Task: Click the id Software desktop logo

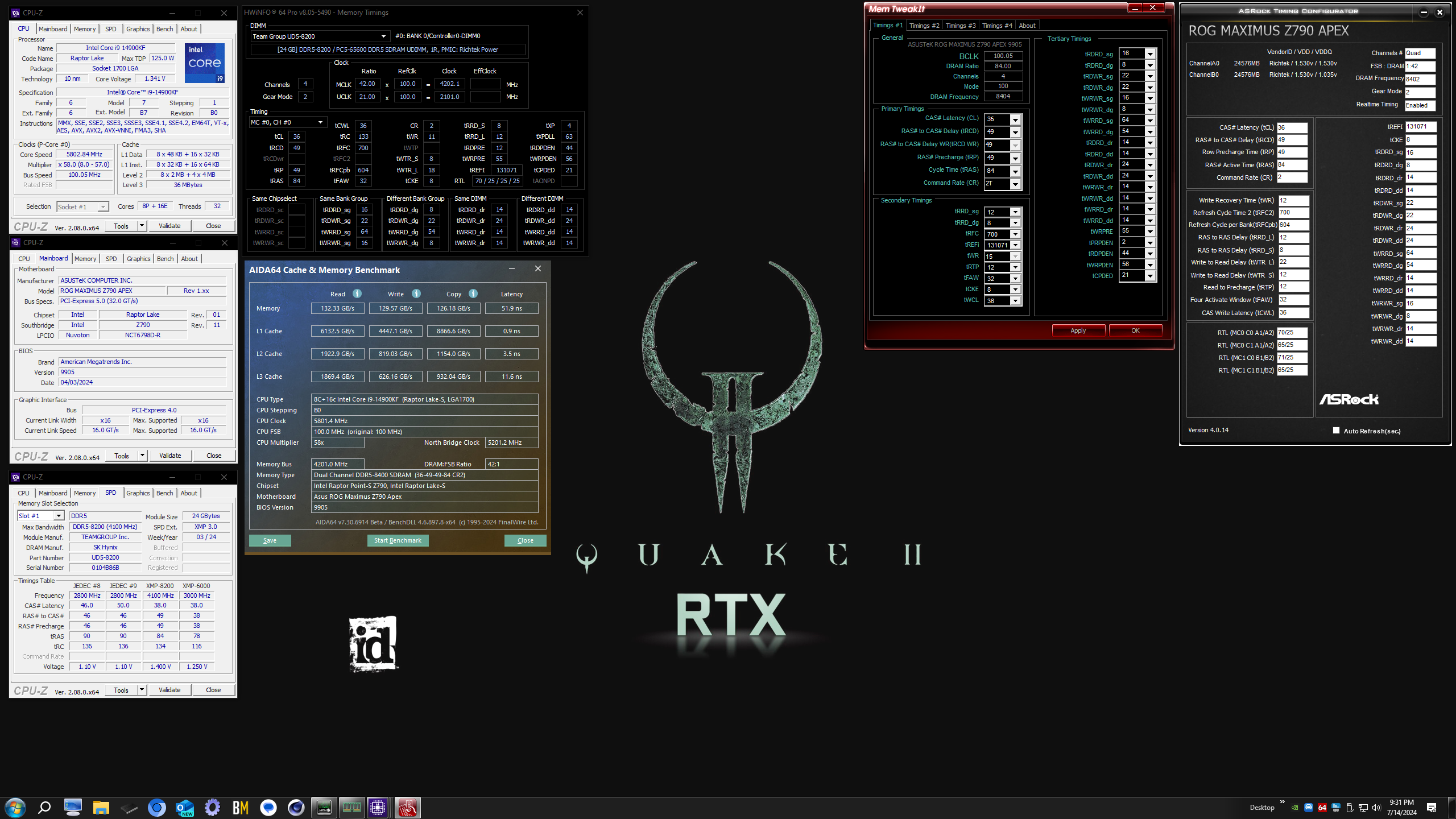Action: tap(373, 643)
